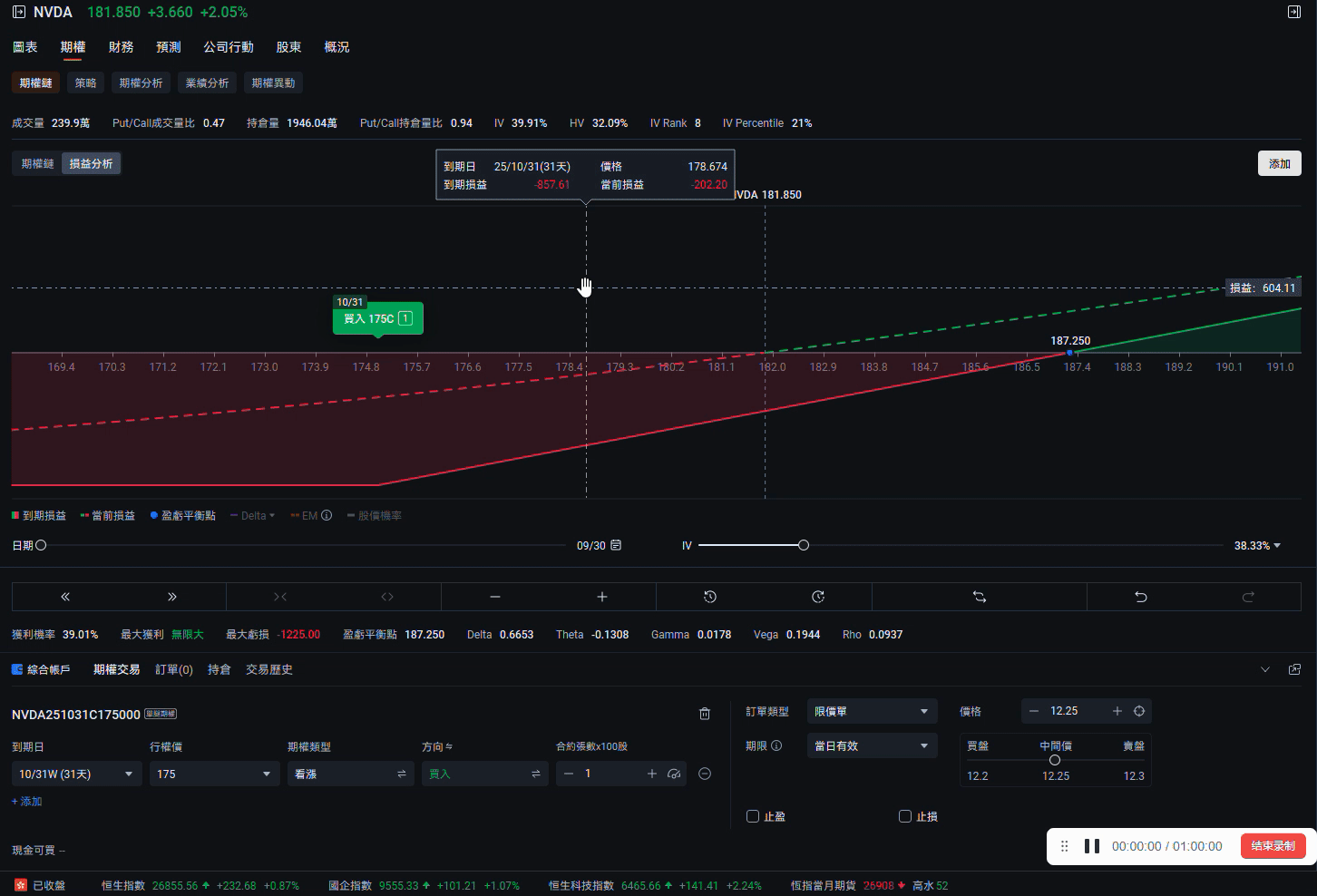The height and width of the screenshot is (896, 1317).
Task: Pop out the trading panel window icon
Action: click(1294, 669)
